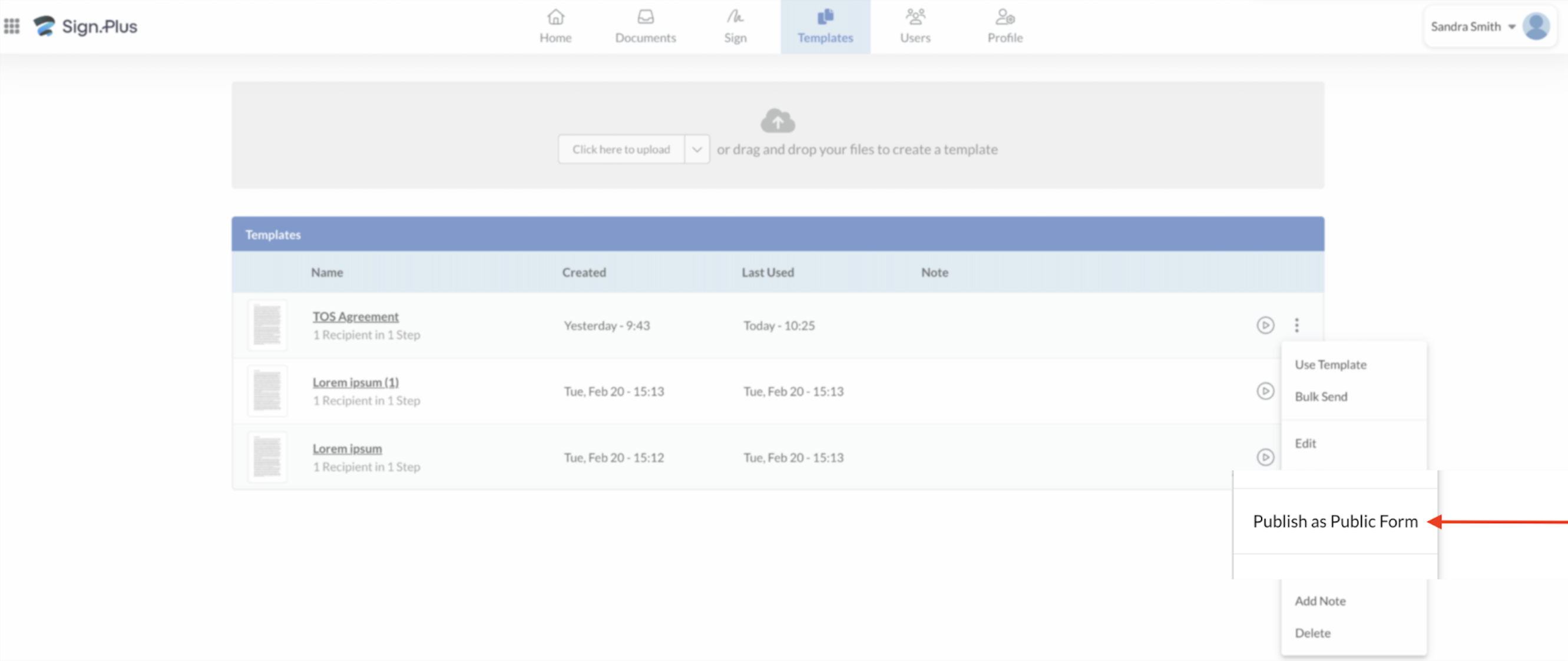The height and width of the screenshot is (661, 1568).
Task: Click the Templates navigation icon
Action: point(825,17)
